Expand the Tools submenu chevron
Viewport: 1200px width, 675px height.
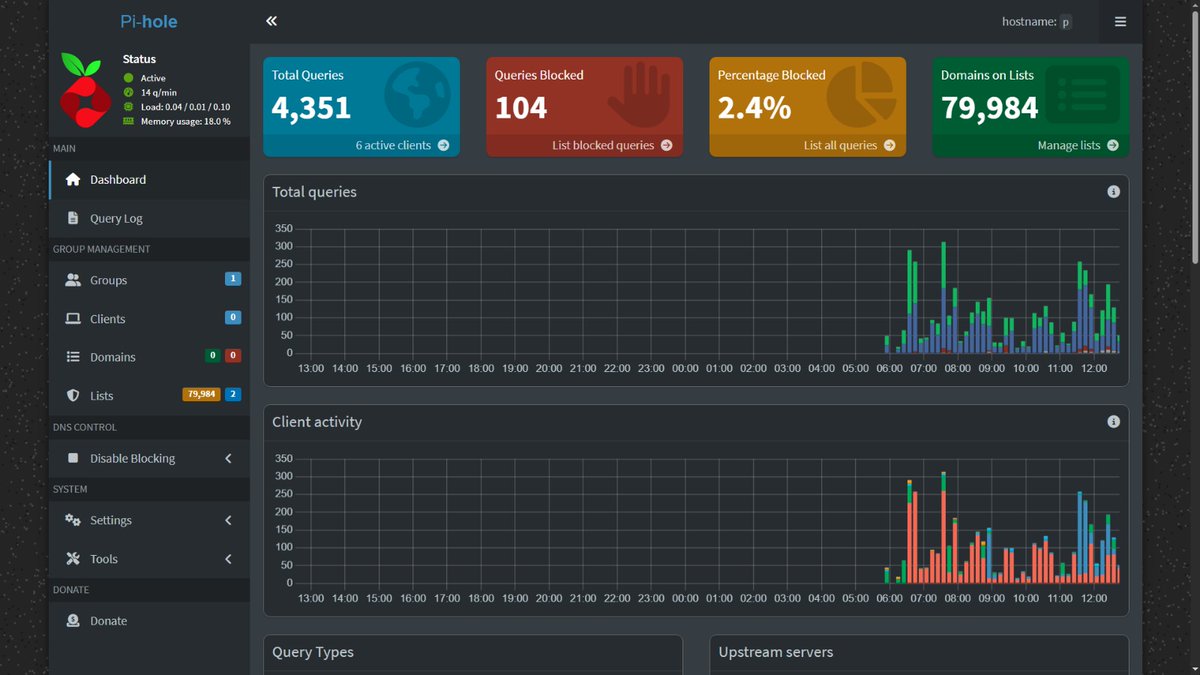point(228,559)
